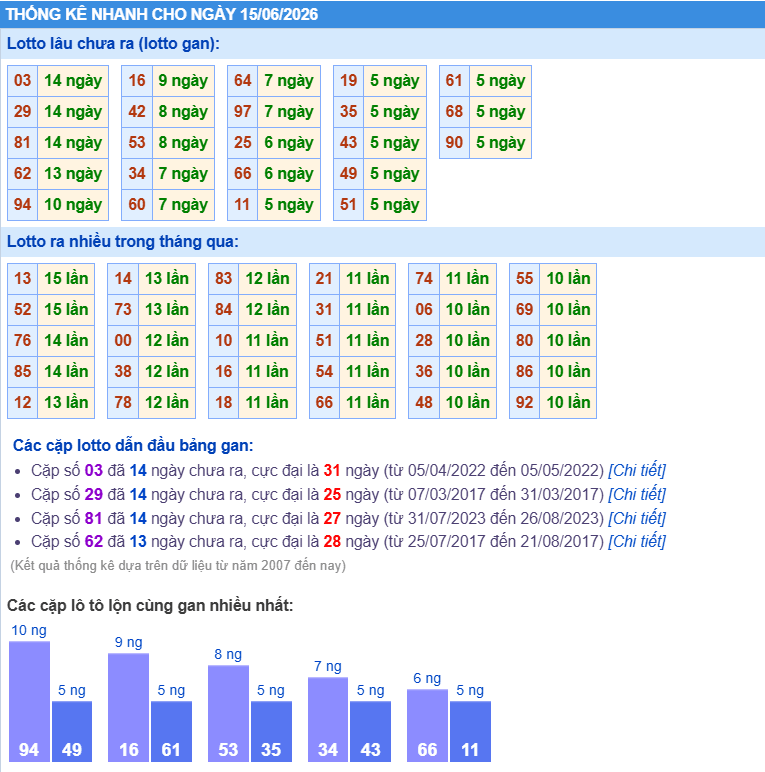This screenshot has width=765, height=772.
Task: Click the 'Lotto ra nhiều trong tháng qua' heading
Action: point(123,242)
